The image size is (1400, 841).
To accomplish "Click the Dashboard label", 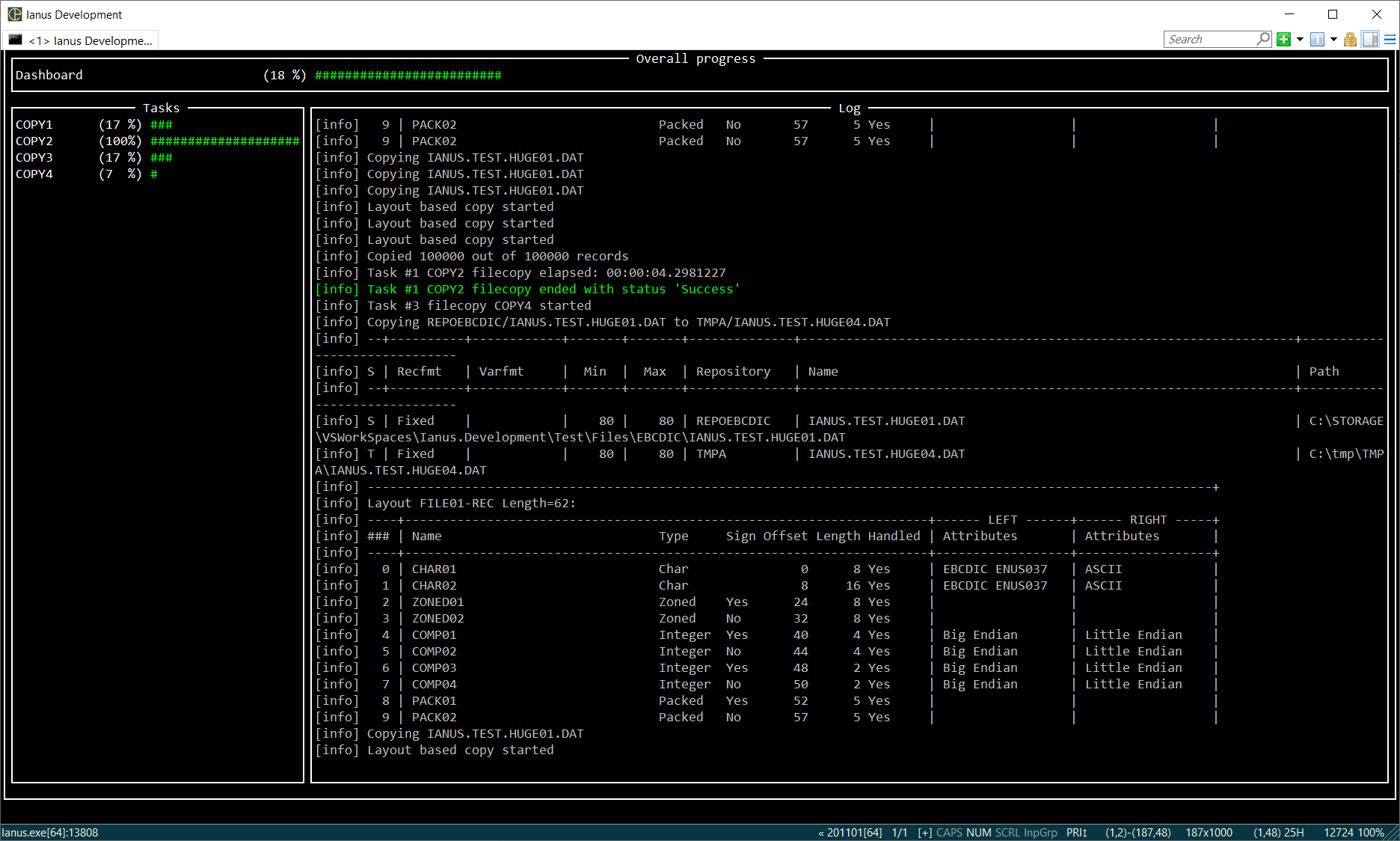I will coord(49,75).
